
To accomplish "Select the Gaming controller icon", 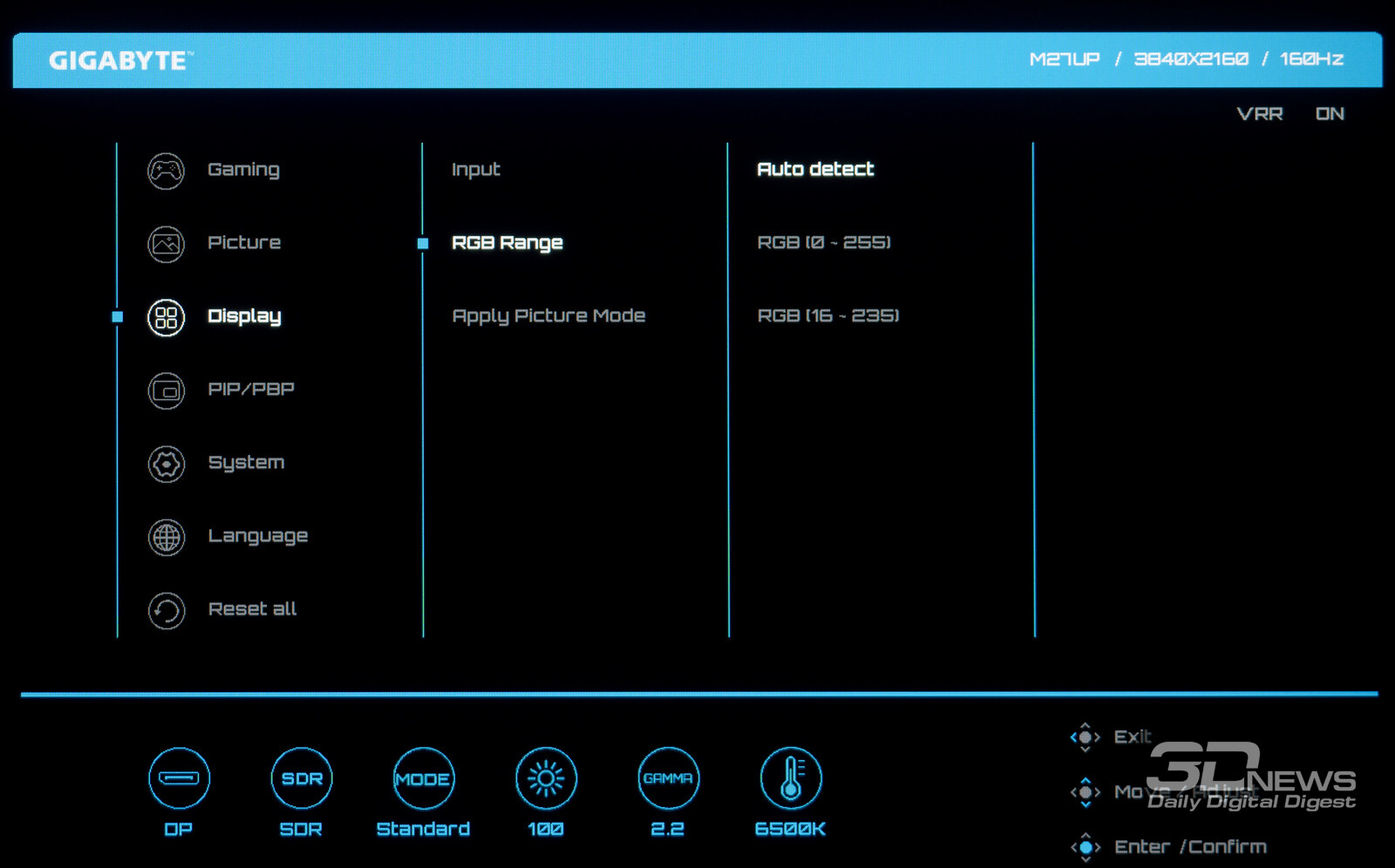I will pyautogui.click(x=166, y=171).
